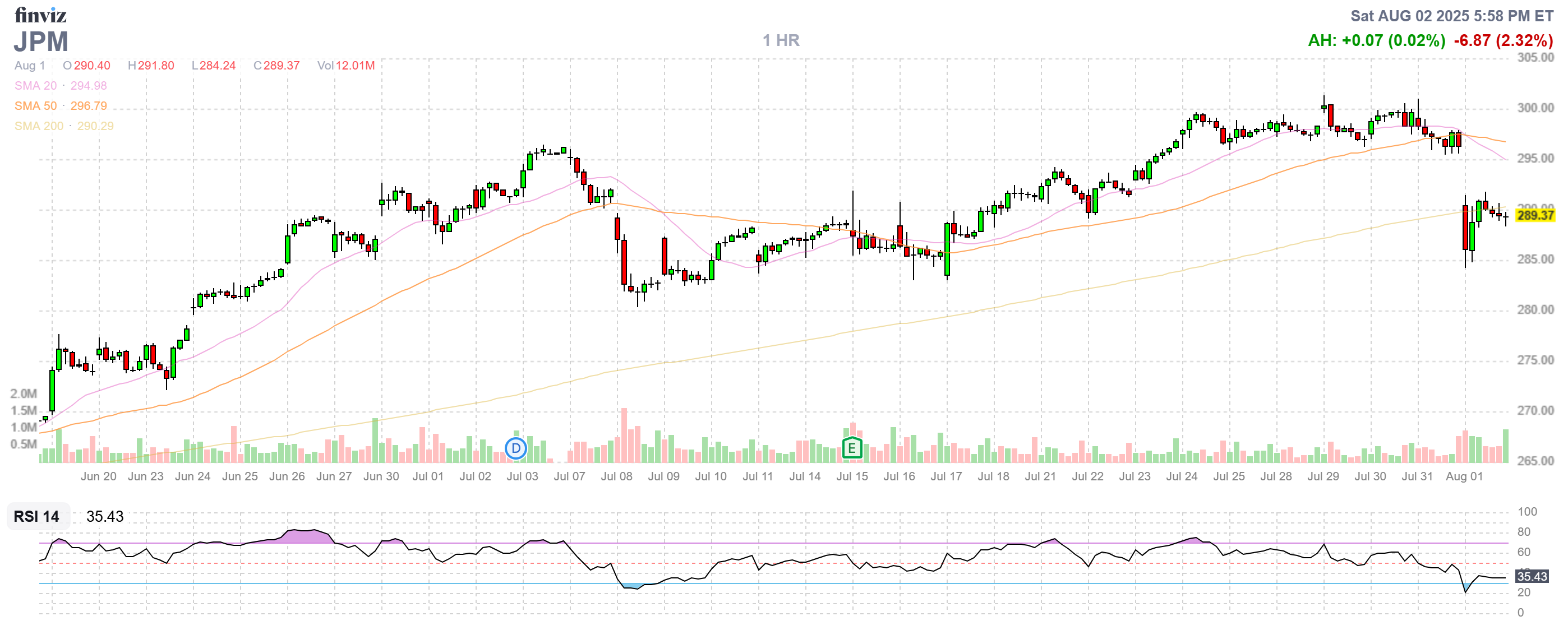Click the yellow 289.37 price tag
Screen dimensions: 1568x630
[x=1534, y=215]
